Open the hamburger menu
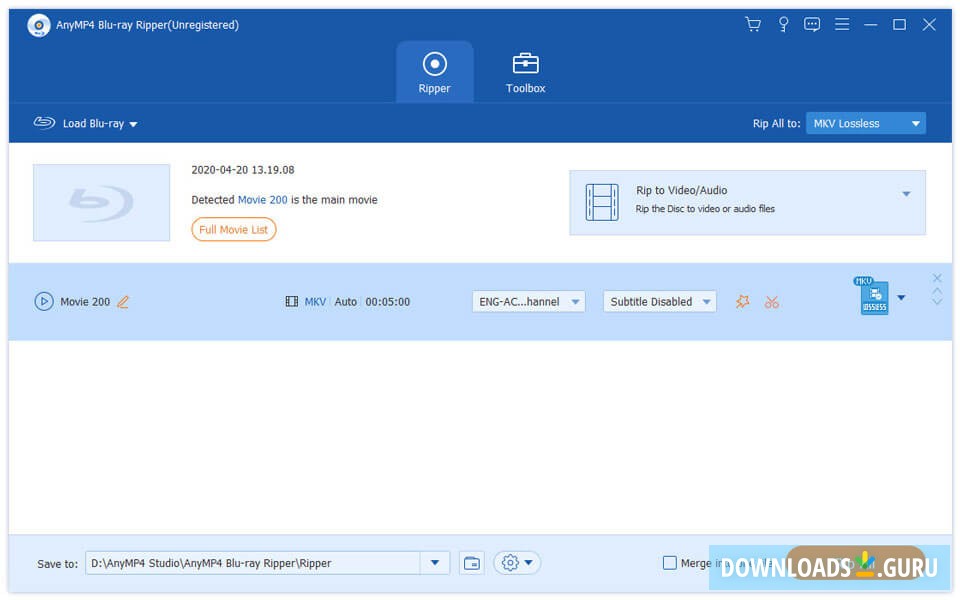The height and width of the screenshot is (600, 960). (x=842, y=24)
